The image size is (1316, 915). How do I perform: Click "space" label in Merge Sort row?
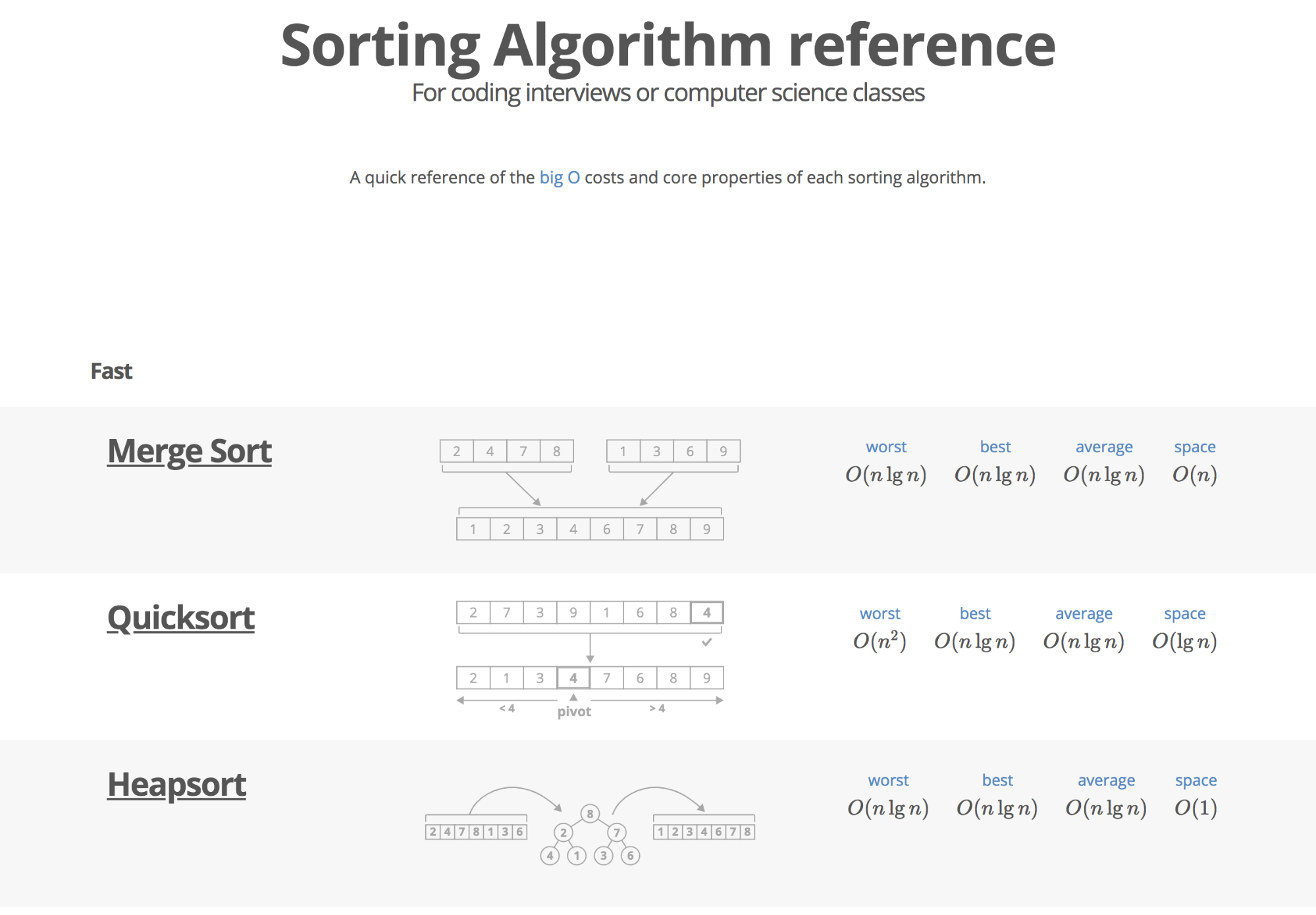(x=1194, y=447)
